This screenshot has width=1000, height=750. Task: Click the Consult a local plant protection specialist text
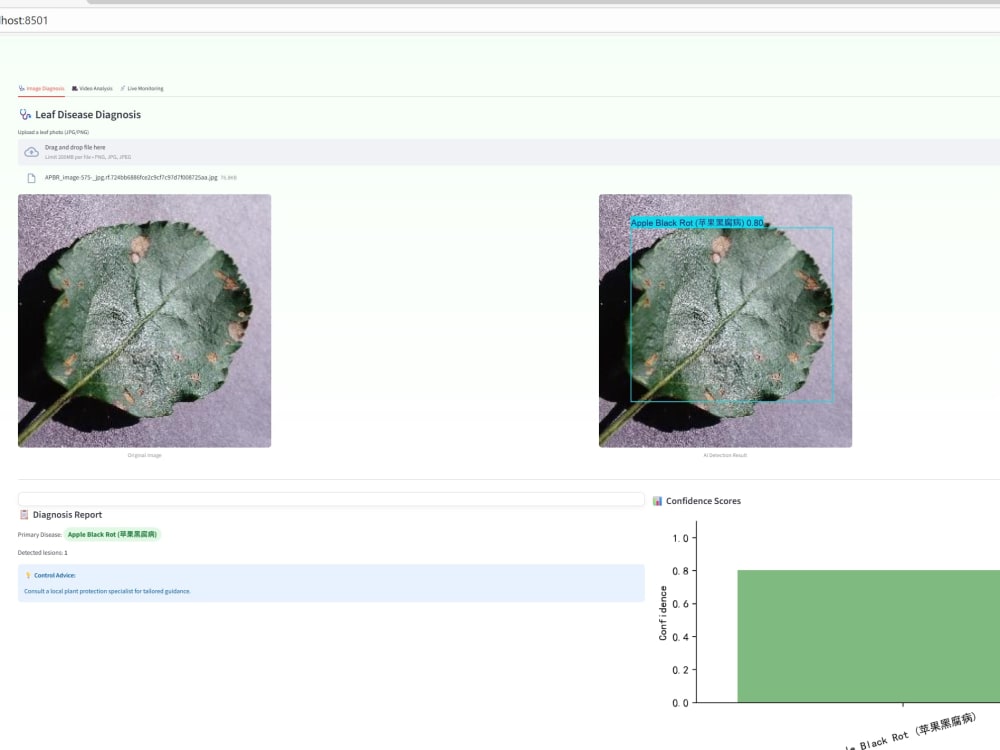click(107, 591)
